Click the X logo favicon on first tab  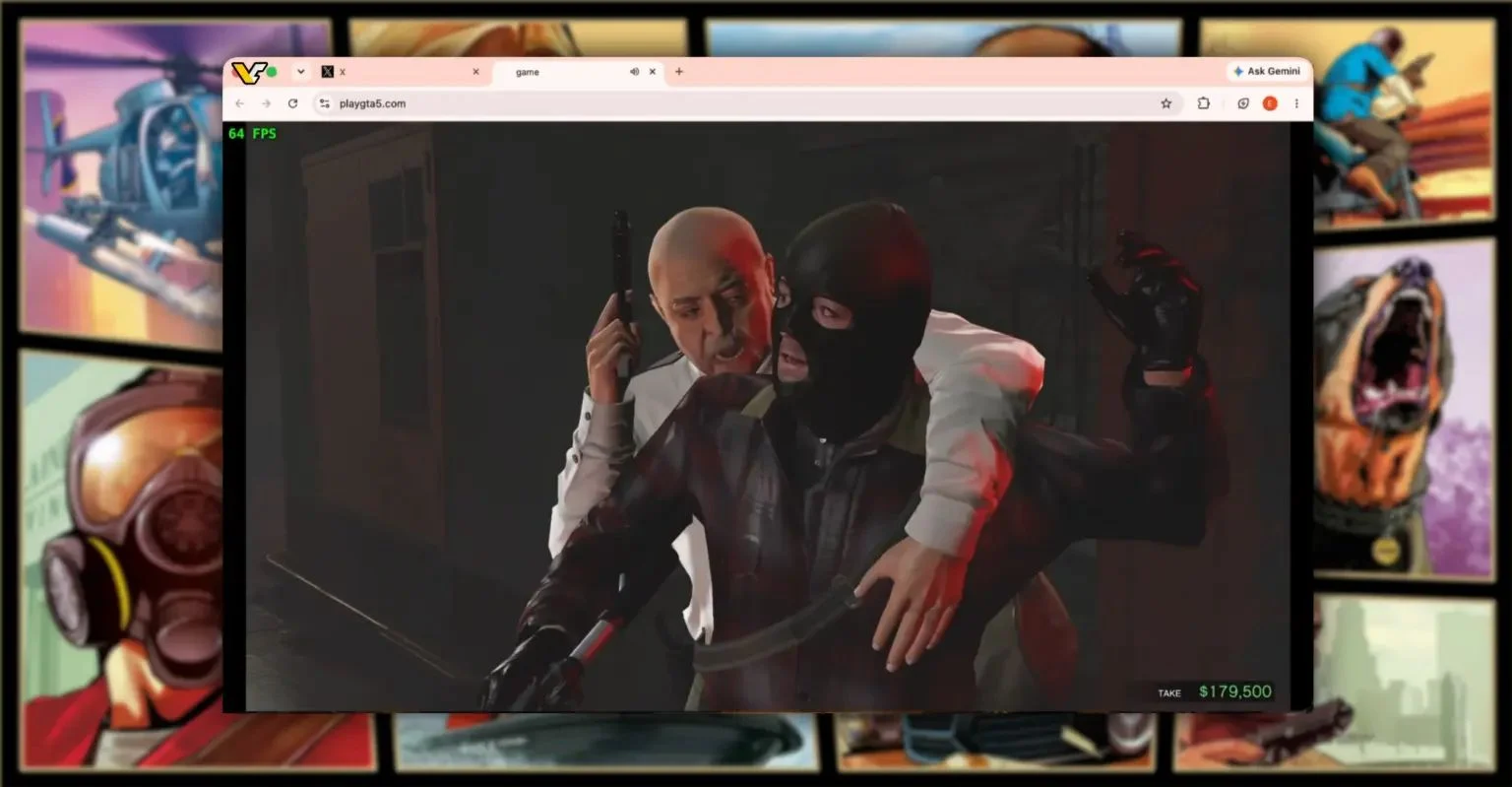click(328, 72)
